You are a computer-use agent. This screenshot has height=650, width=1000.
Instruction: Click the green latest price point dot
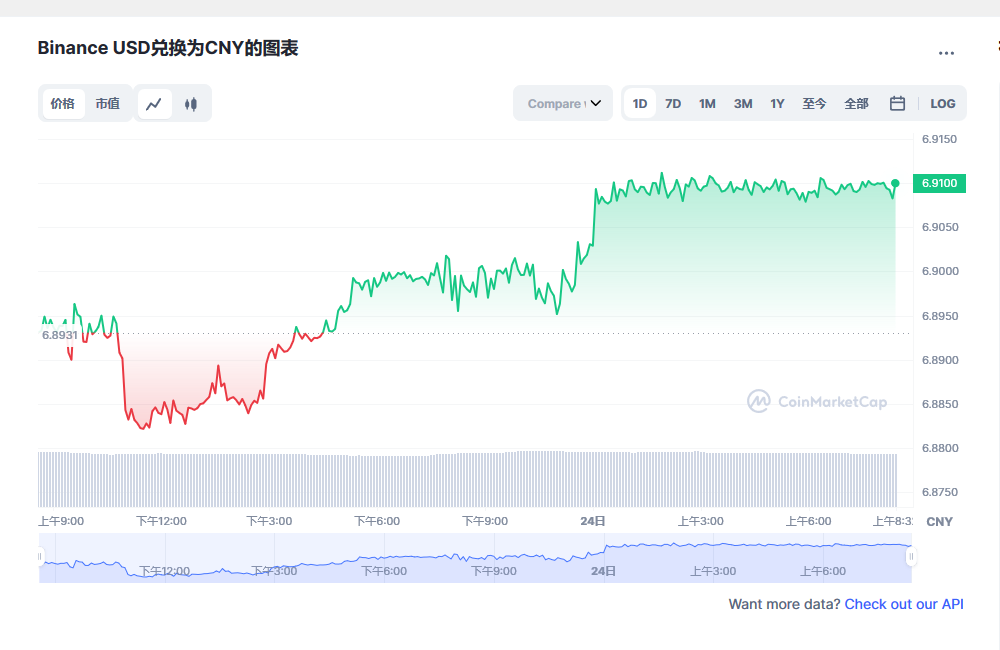[895, 183]
